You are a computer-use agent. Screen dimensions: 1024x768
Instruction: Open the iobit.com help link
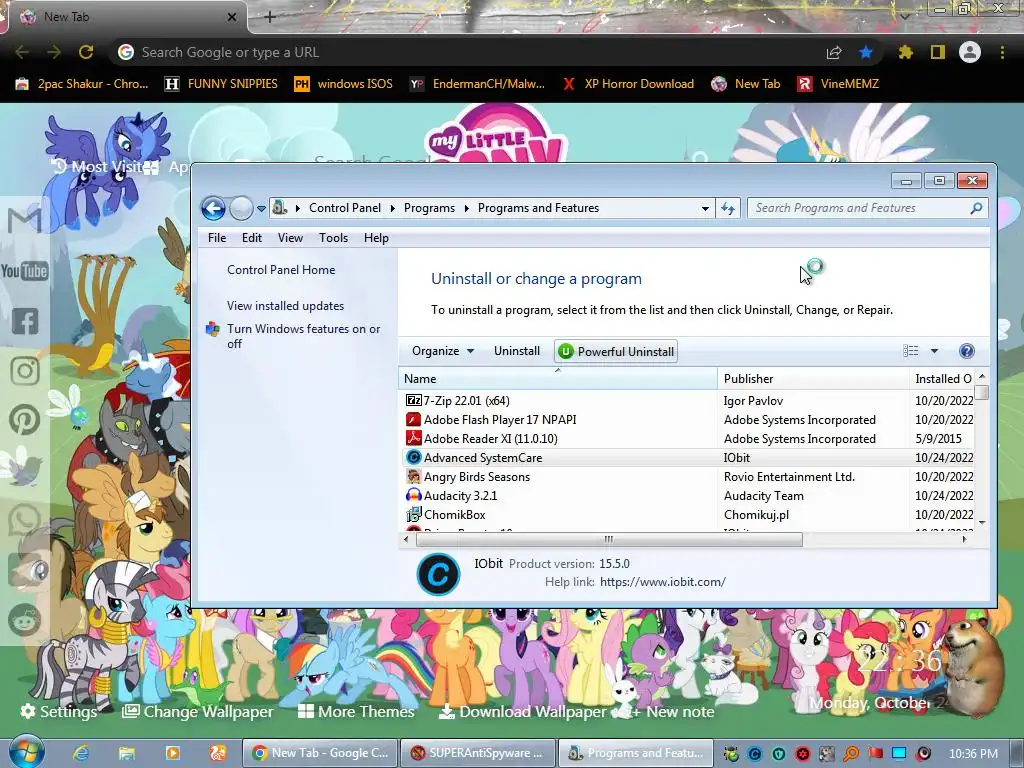click(x=662, y=582)
